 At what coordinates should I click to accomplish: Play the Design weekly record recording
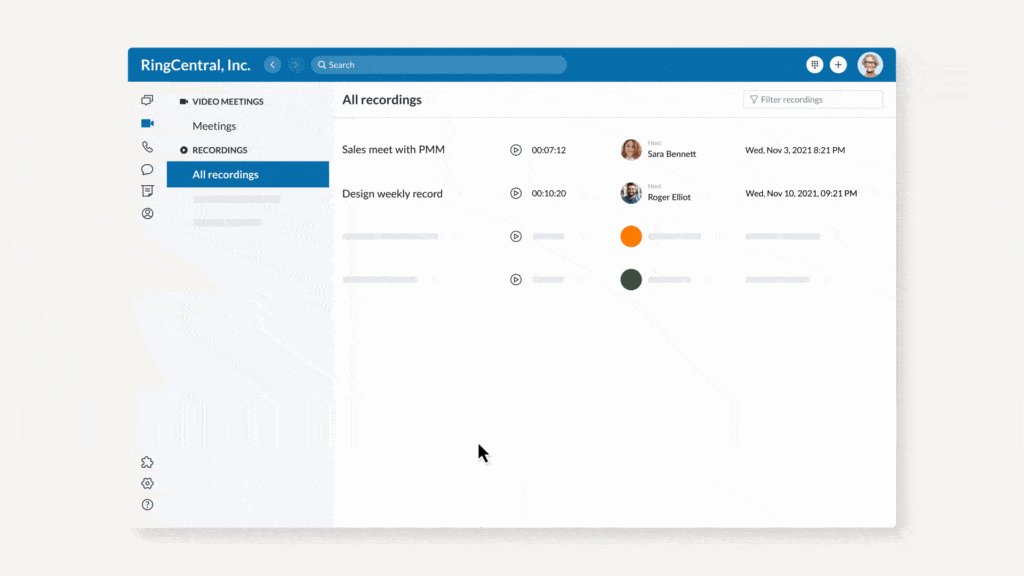pos(516,193)
